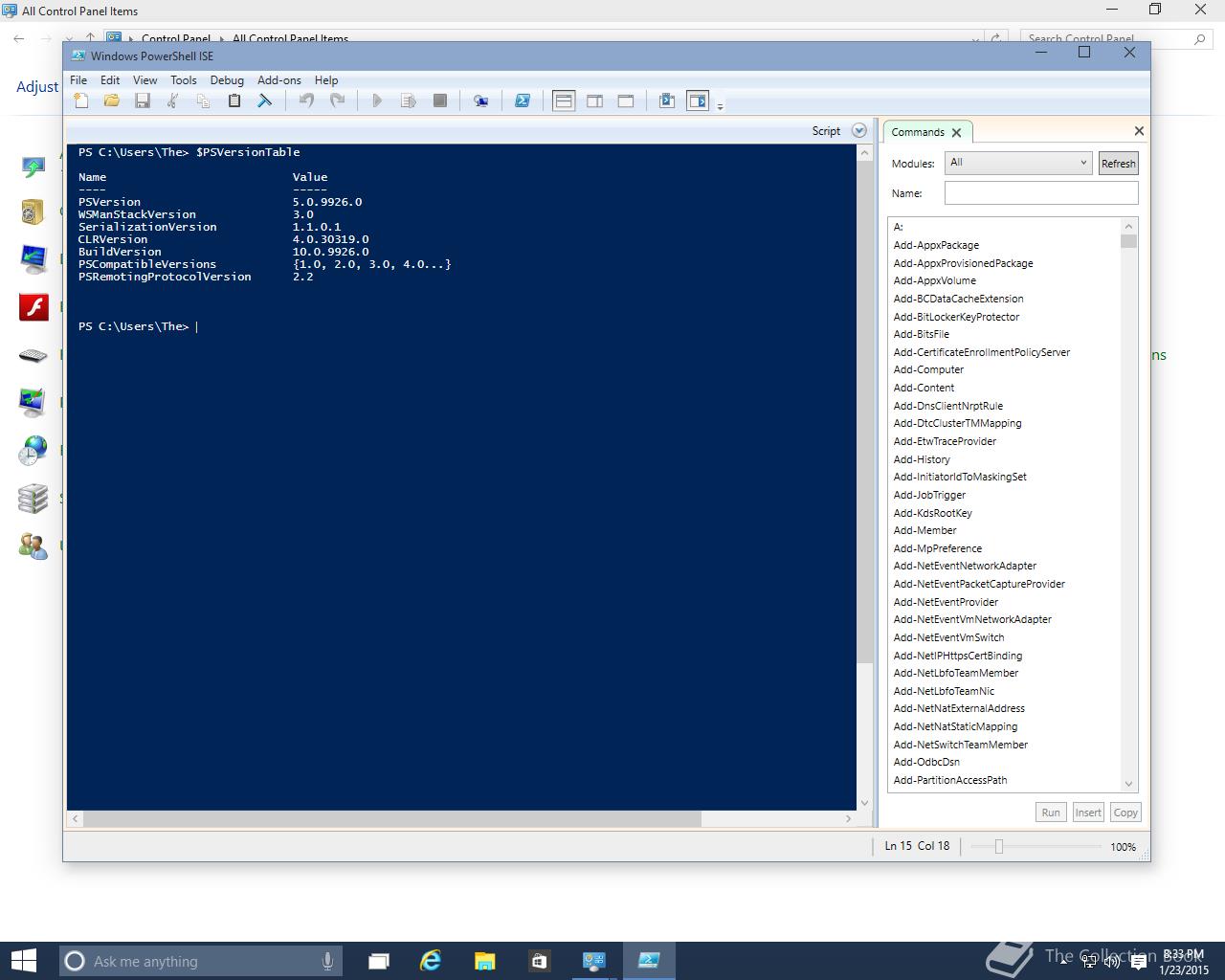Select Add-BitLockerKeyProtector in the list
The width and height of the screenshot is (1225, 980).
[x=956, y=317]
